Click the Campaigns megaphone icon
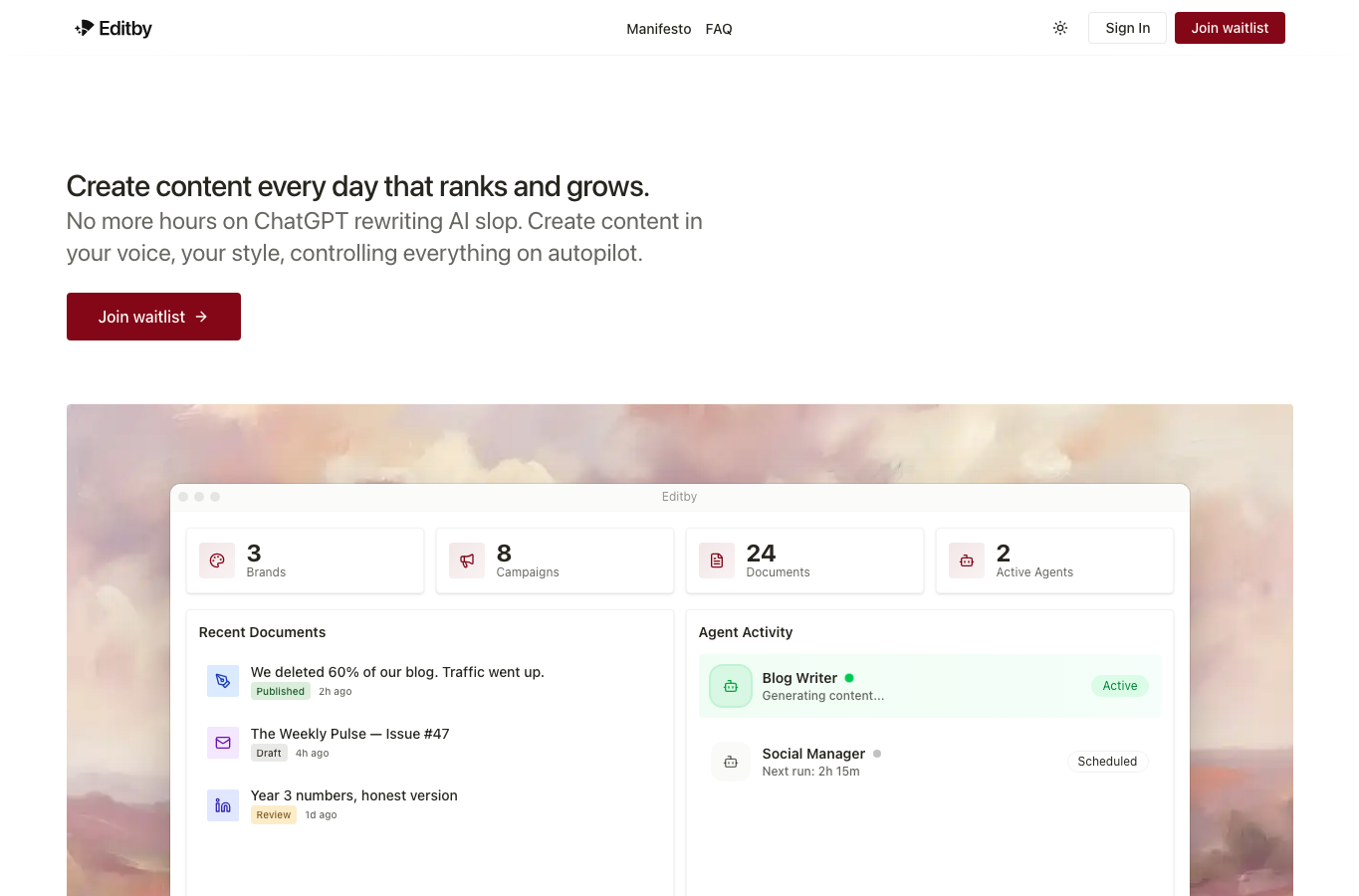The width and height of the screenshot is (1359, 896). click(467, 560)
